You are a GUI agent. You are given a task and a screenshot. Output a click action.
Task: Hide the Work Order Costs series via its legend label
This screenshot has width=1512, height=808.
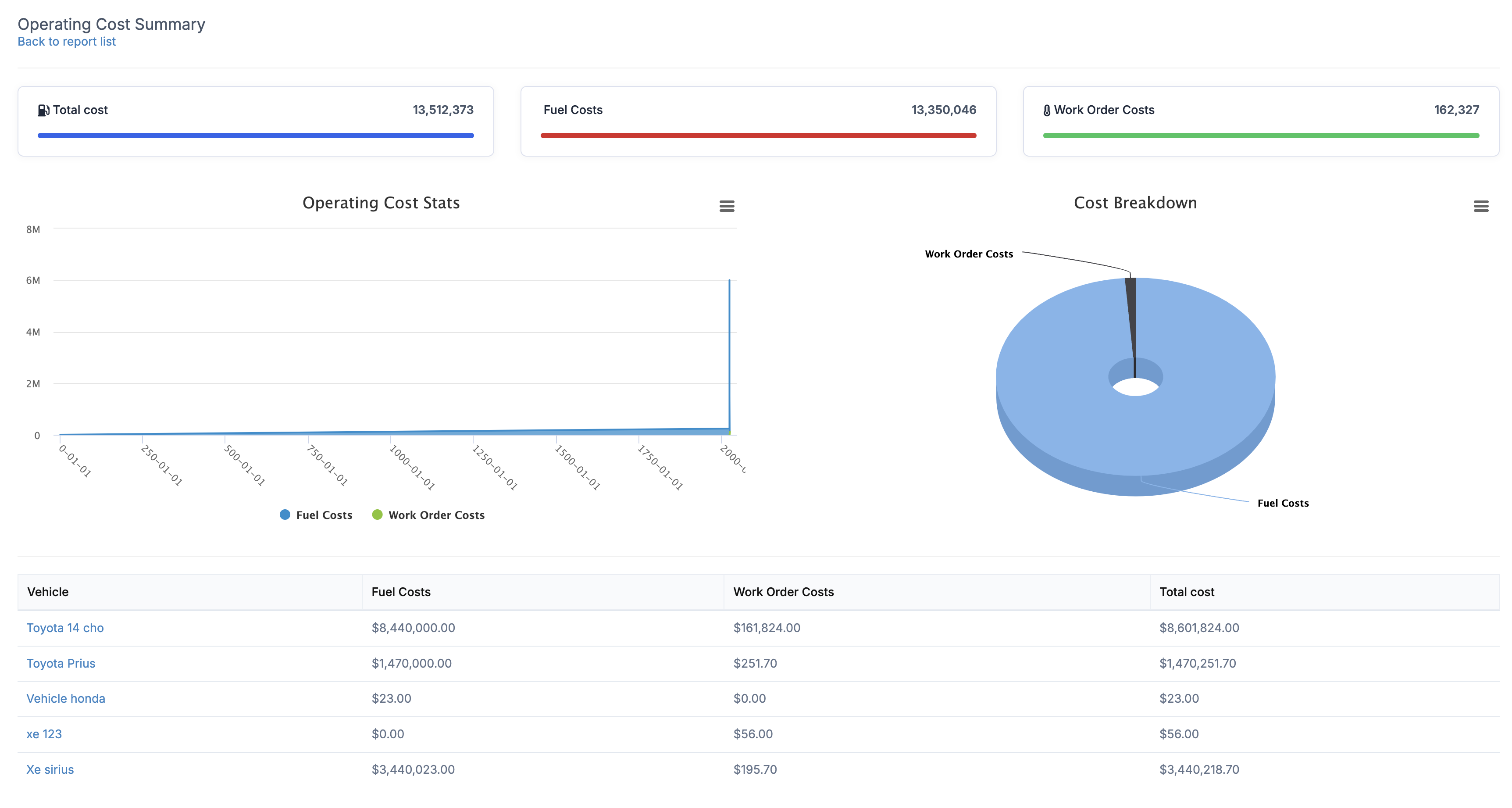[436, 515]
